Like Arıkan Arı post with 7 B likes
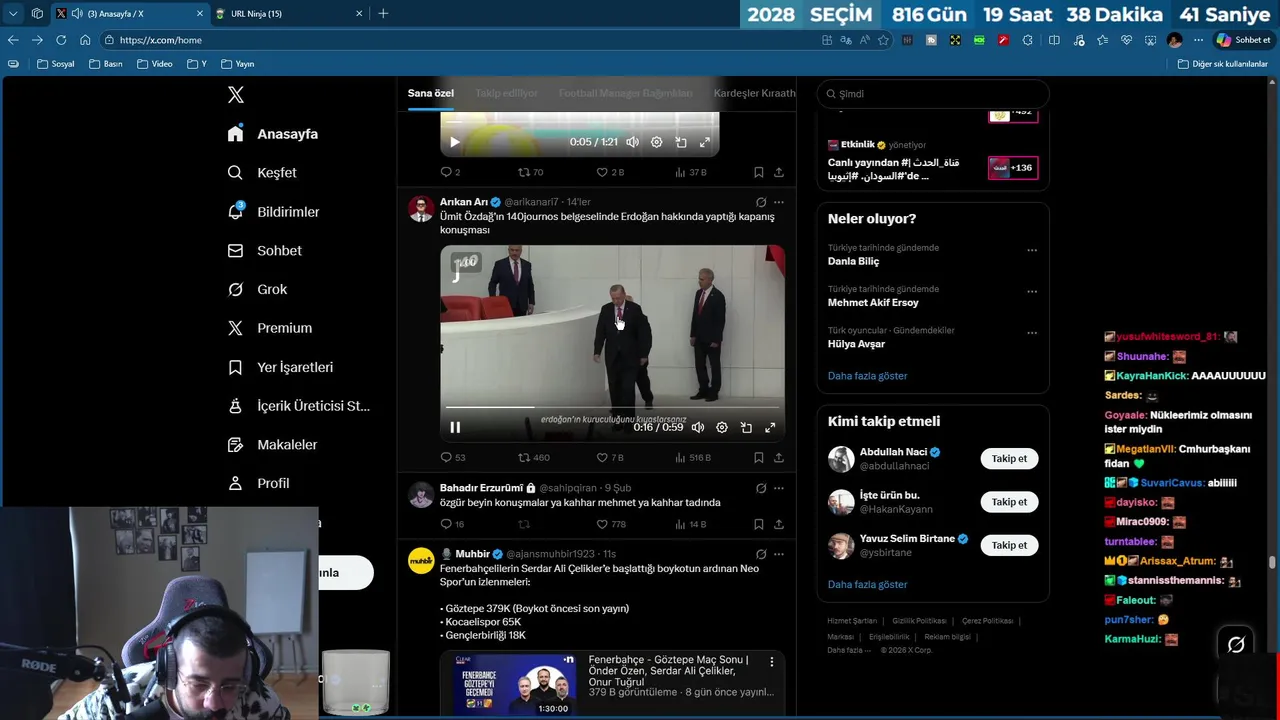 click(x=610, y=457)
